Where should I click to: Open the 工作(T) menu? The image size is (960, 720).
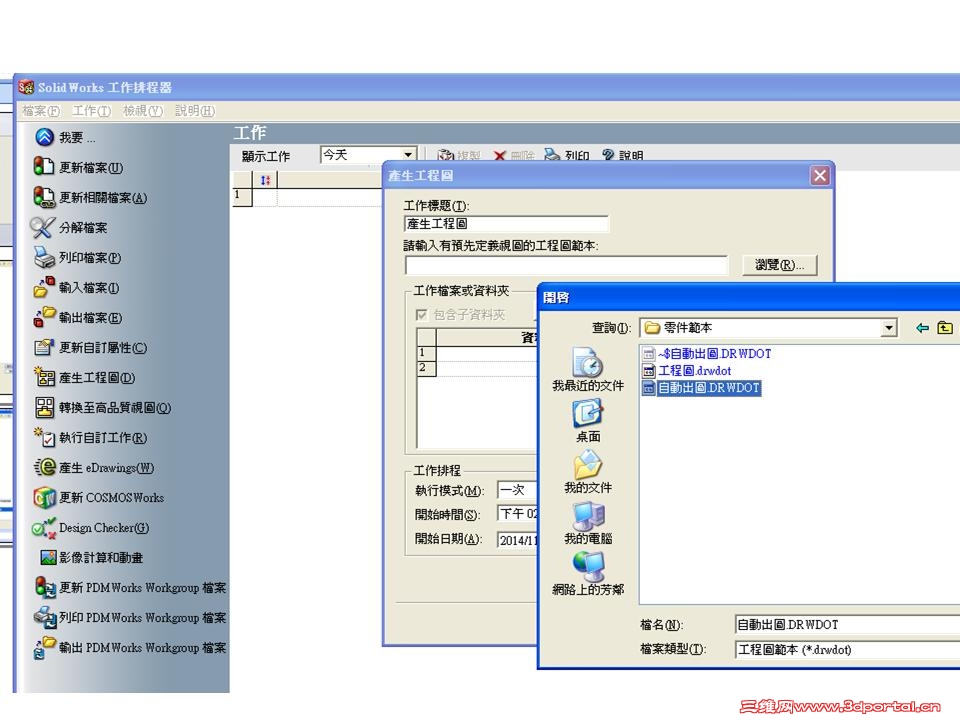click(91, 111)
